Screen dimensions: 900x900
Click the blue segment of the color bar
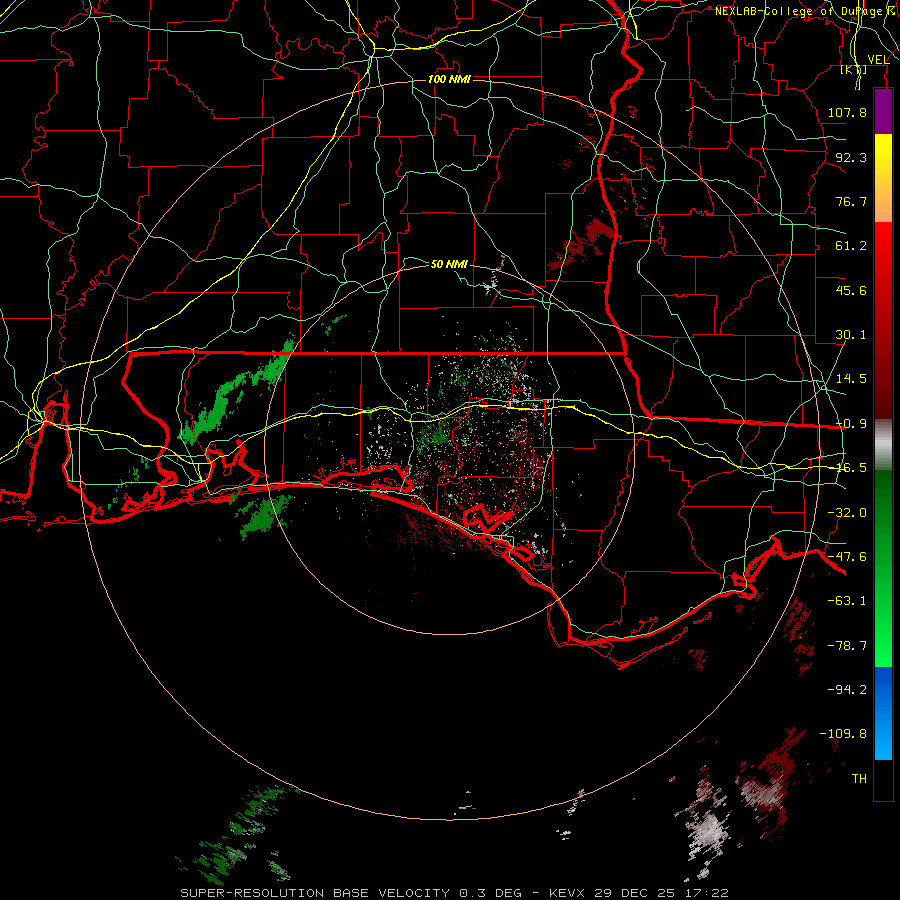(x=883, y=713)
